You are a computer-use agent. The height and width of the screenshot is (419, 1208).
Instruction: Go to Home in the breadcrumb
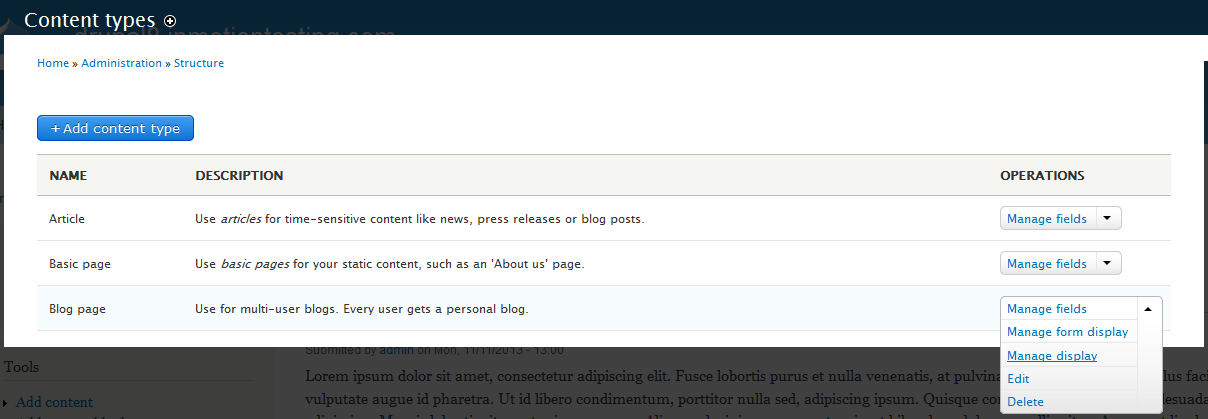pos(53,63)
